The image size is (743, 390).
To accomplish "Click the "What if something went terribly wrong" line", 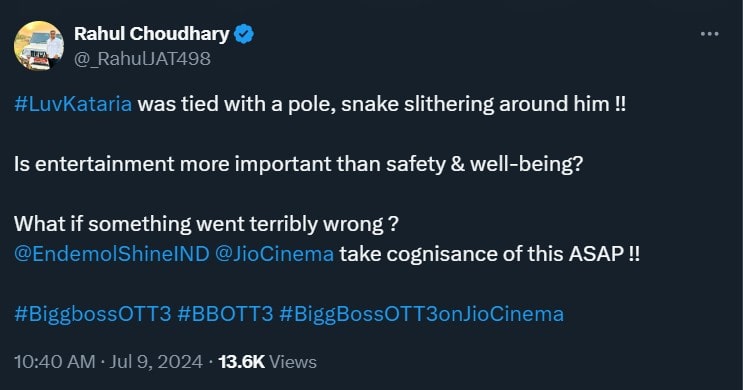I will [206, 224].
